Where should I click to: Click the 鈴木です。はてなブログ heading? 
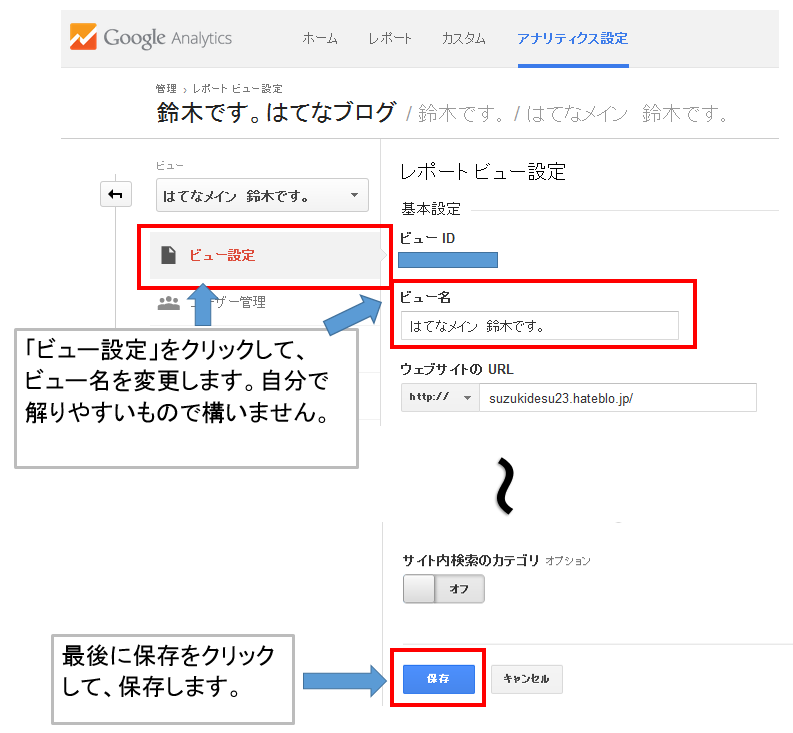point(276,112)
